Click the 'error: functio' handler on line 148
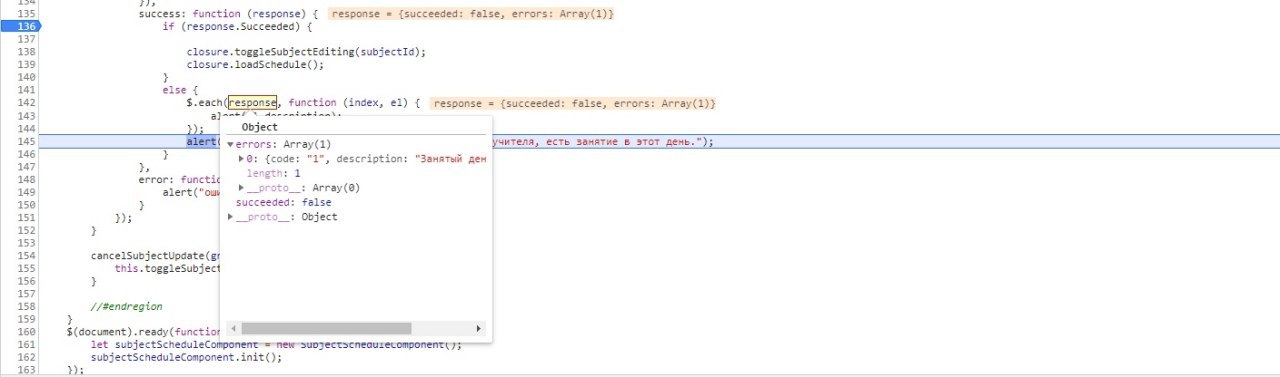Image resolution: width=1280 pixels, height=377 pixels. [x=179, y=179]
